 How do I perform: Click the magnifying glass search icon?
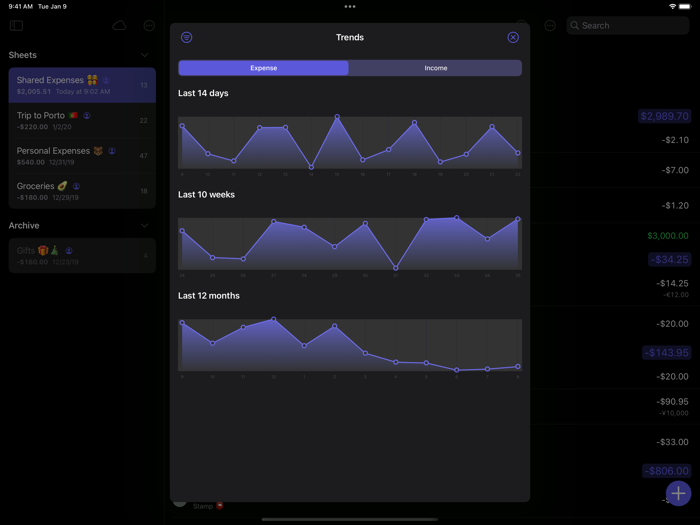(575, 25)
